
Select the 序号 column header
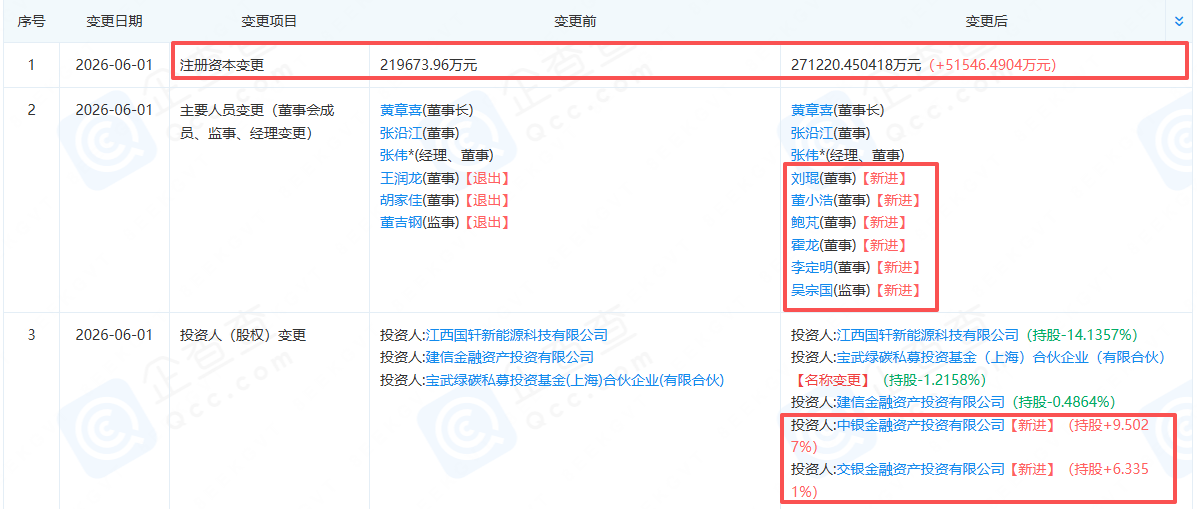[x=31, y=21]
